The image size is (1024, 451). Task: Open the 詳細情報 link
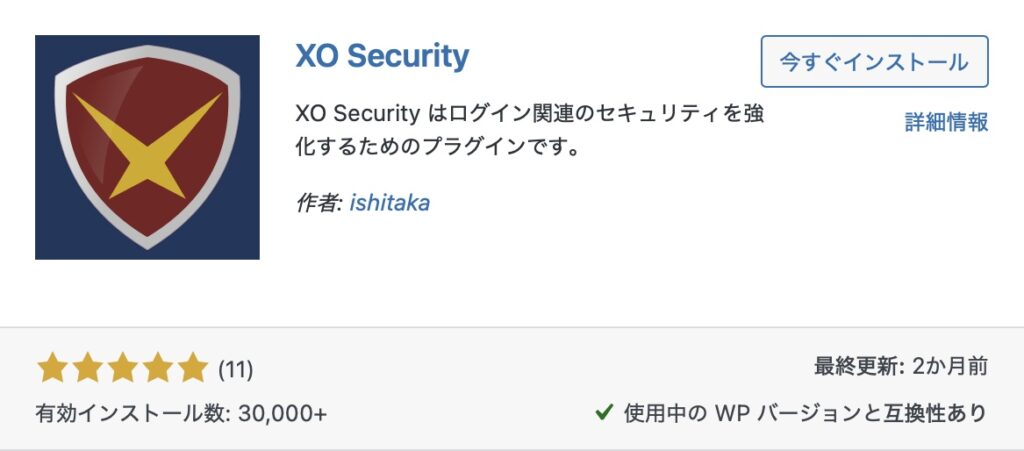(x=946, y=122)
